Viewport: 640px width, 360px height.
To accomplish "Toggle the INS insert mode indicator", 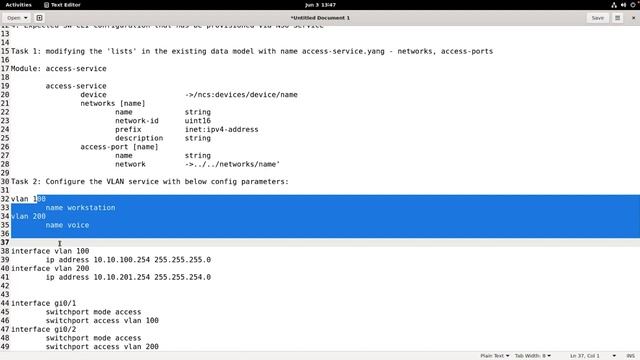I will [x=630, y=356].
